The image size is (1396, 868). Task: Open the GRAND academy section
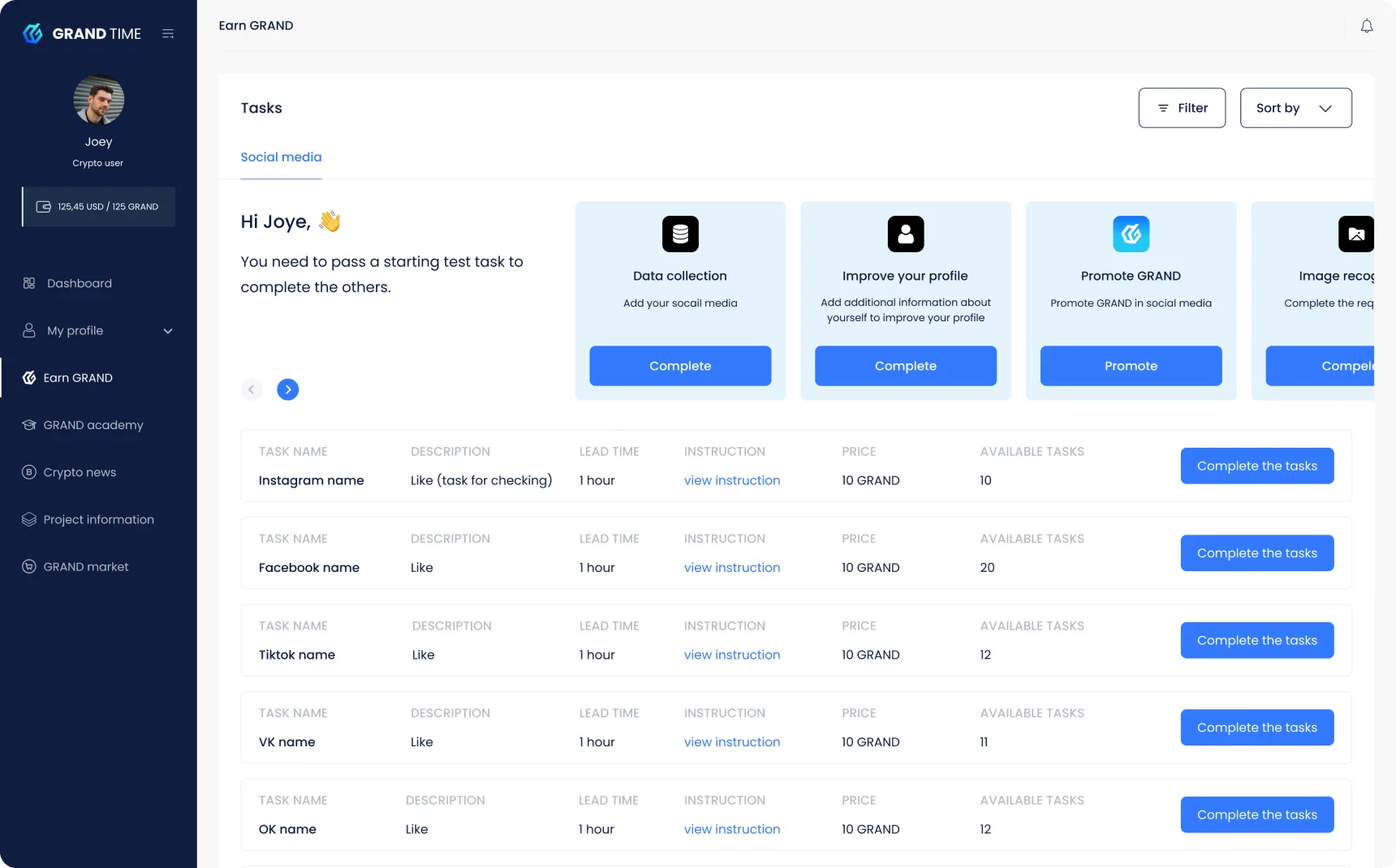[93, 425]
